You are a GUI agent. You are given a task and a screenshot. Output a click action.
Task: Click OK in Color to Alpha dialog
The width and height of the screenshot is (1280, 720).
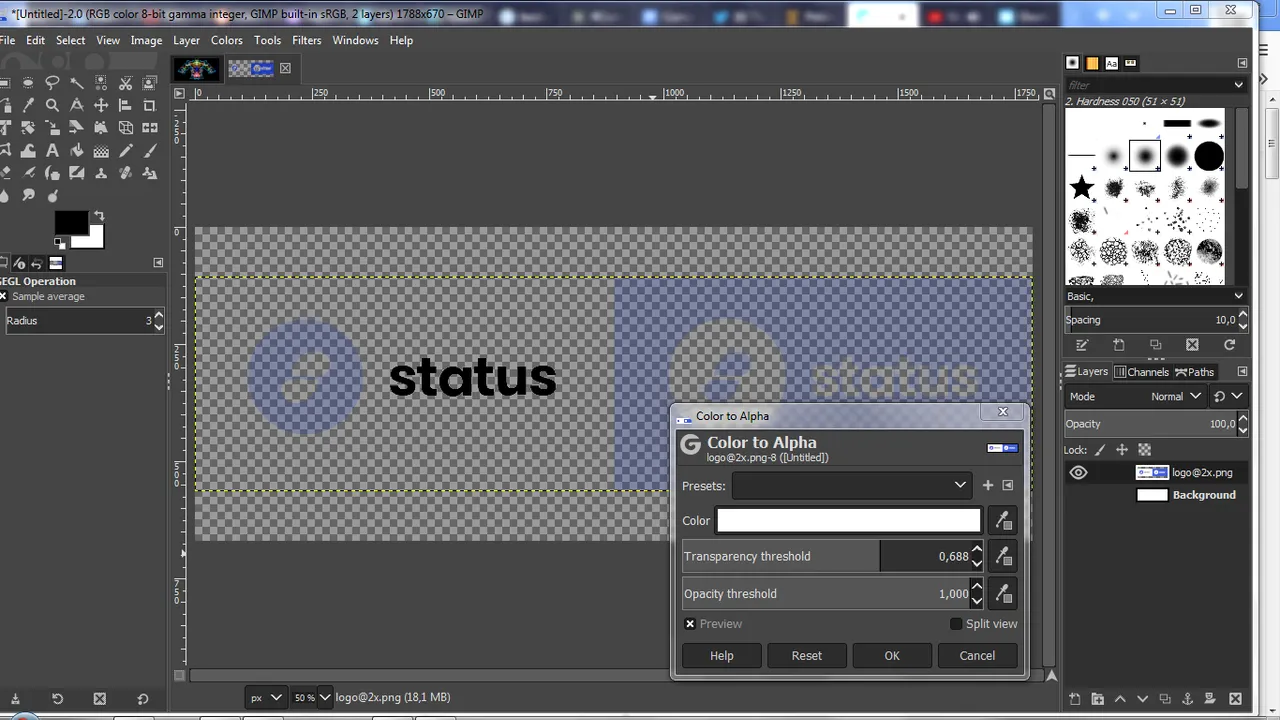point(892,656)
